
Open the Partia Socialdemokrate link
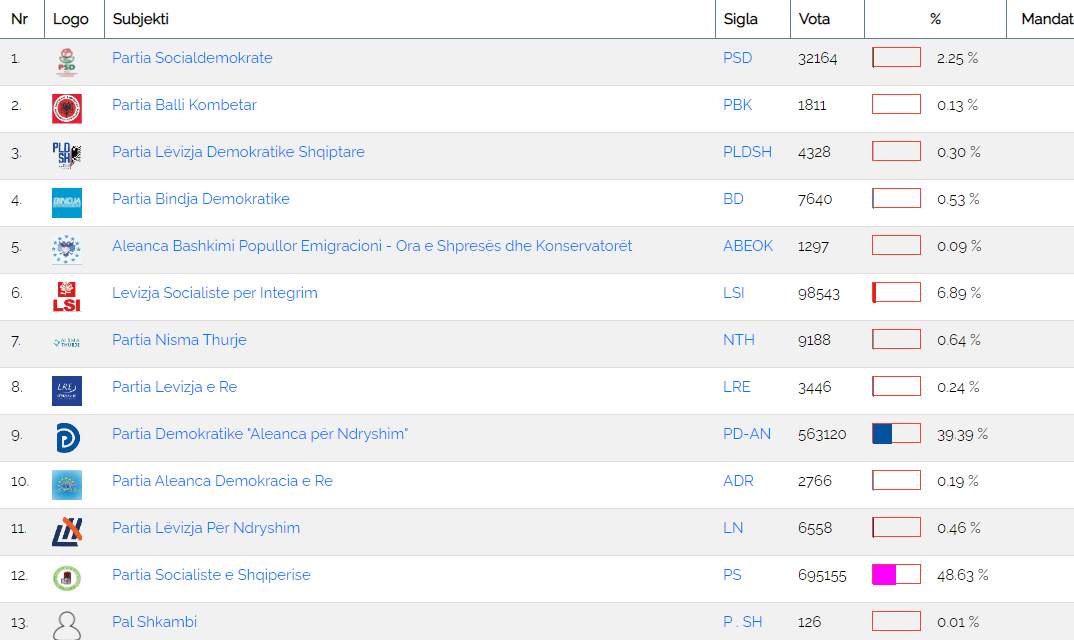[192, 58]
